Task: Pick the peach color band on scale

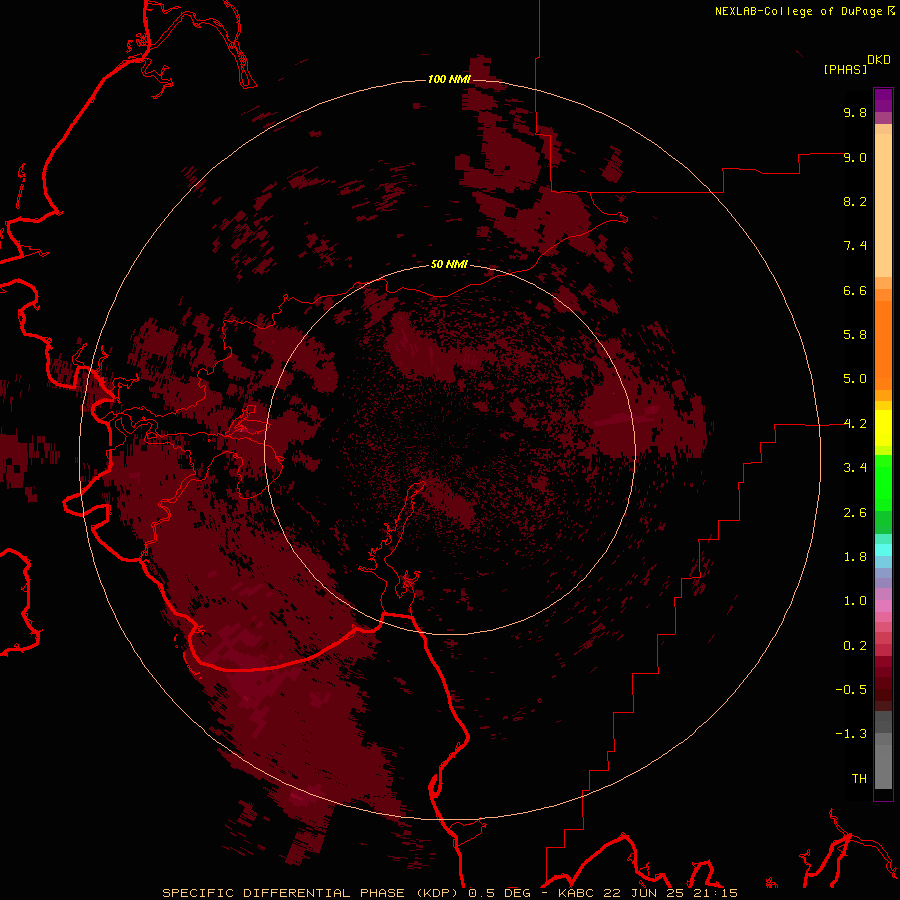Action: coord(883,205)
